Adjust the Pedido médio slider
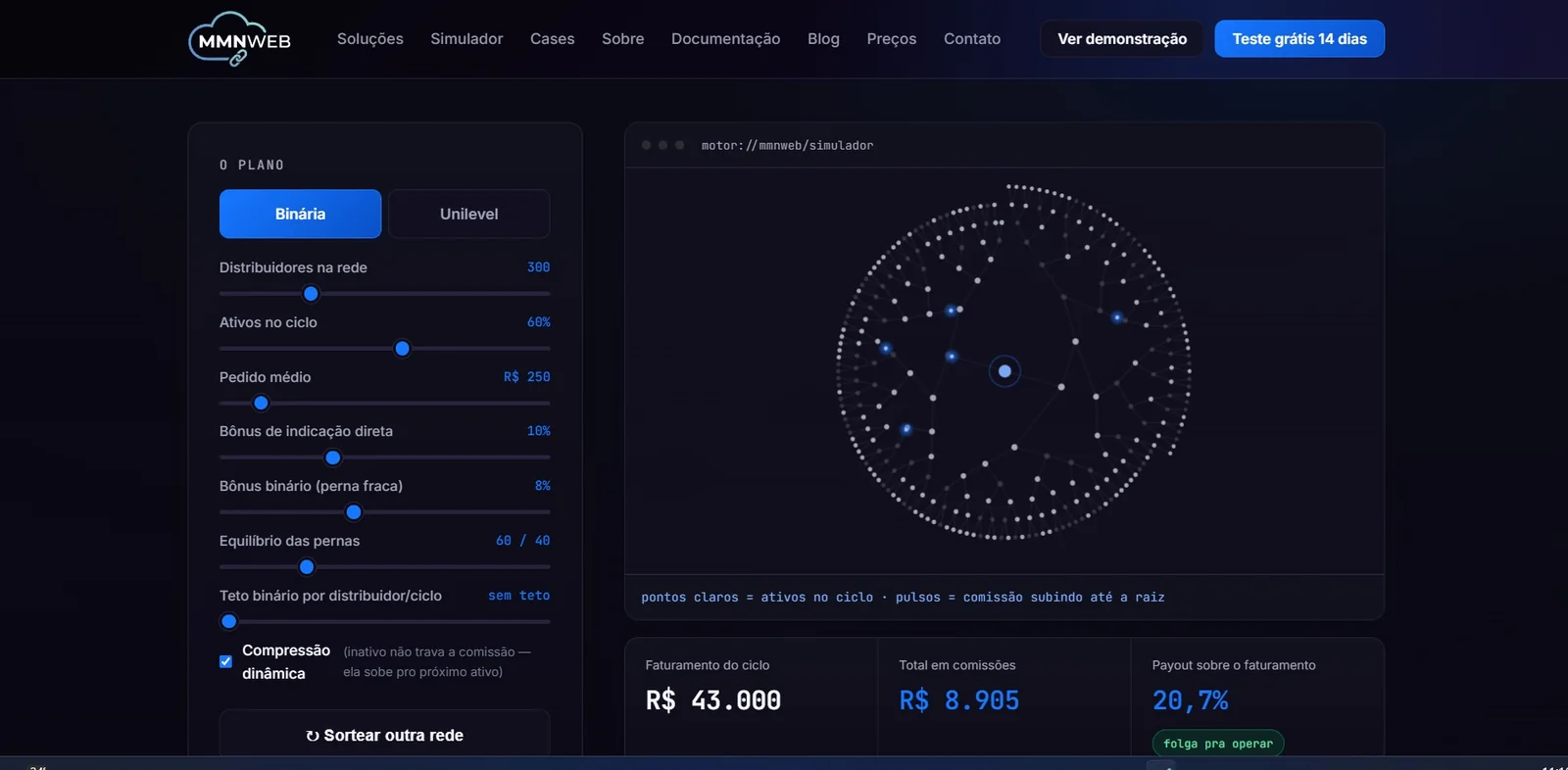 point(385,404)
